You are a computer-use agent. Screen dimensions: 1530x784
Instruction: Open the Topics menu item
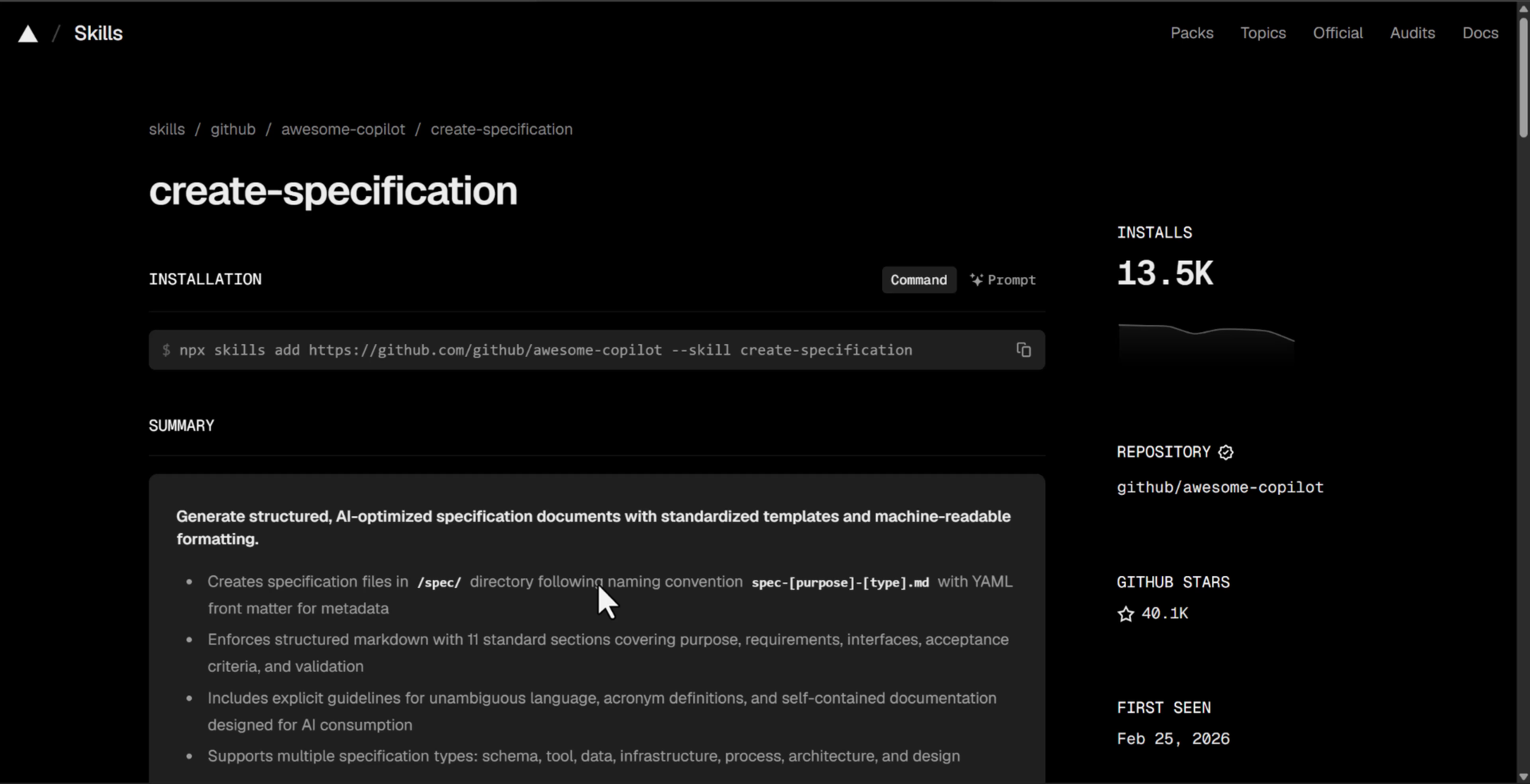[x=1263, y=33]
